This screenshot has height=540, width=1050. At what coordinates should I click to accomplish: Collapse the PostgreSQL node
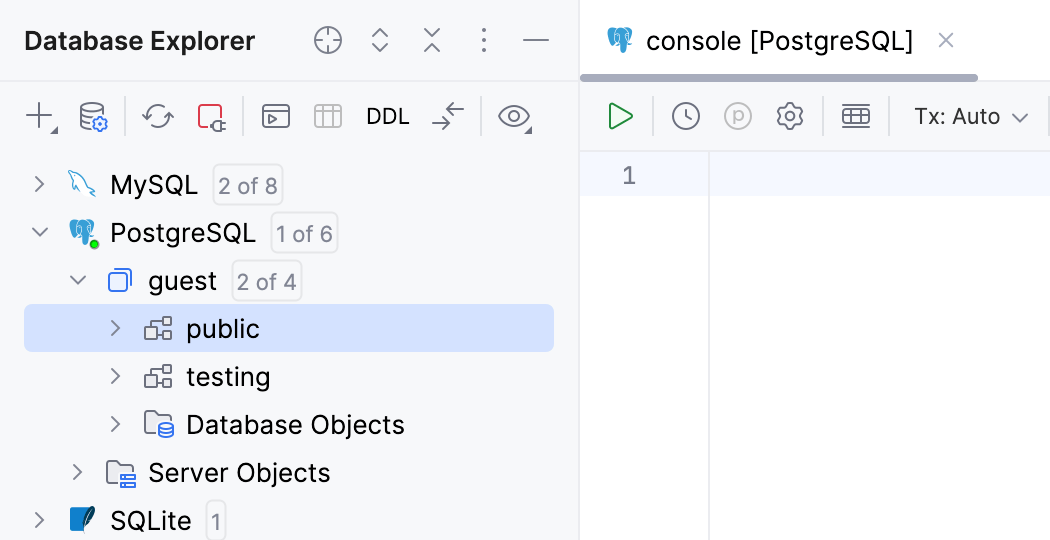[x=39, y=233]
